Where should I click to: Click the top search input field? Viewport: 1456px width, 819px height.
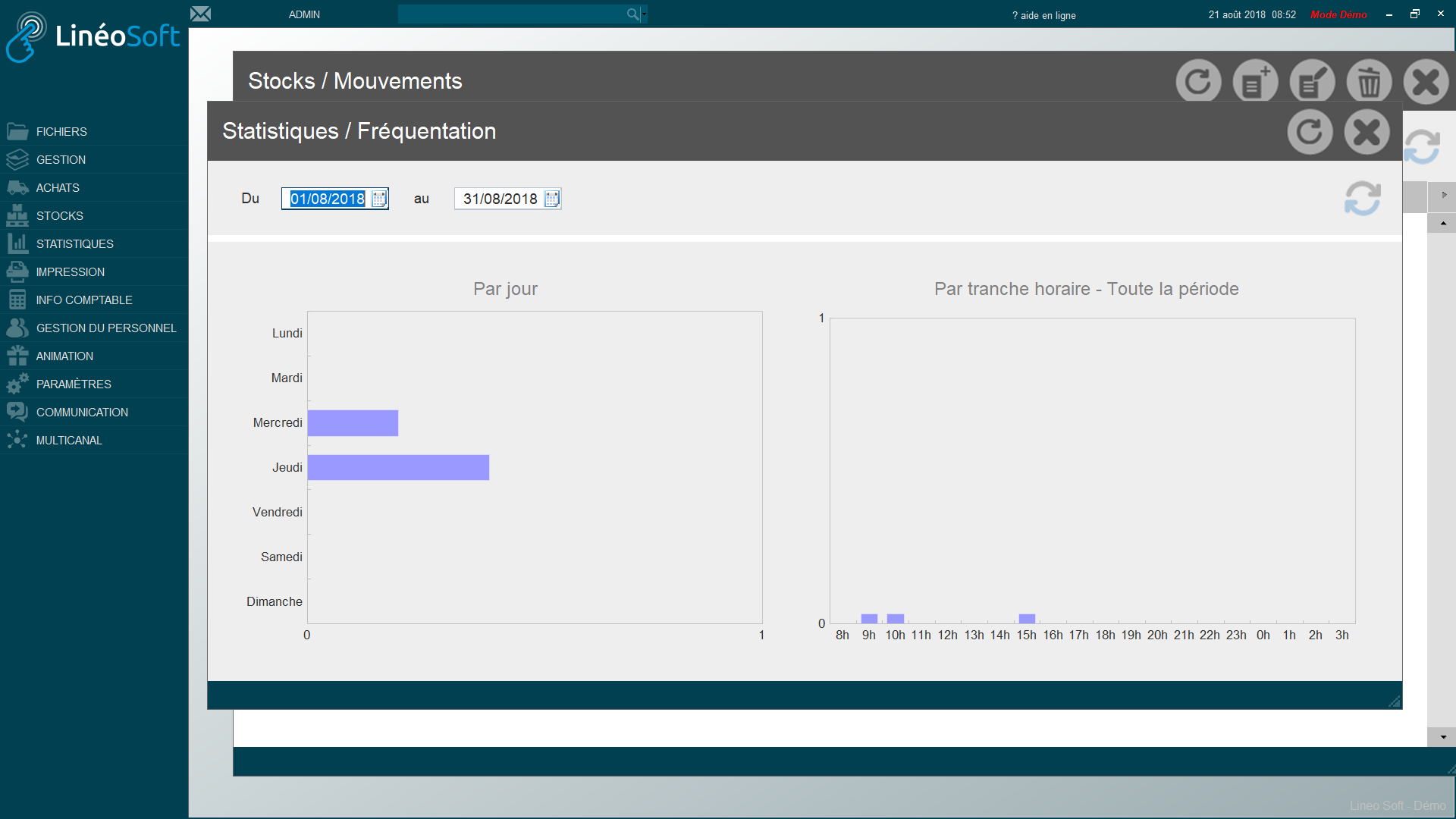pos(512,14)
